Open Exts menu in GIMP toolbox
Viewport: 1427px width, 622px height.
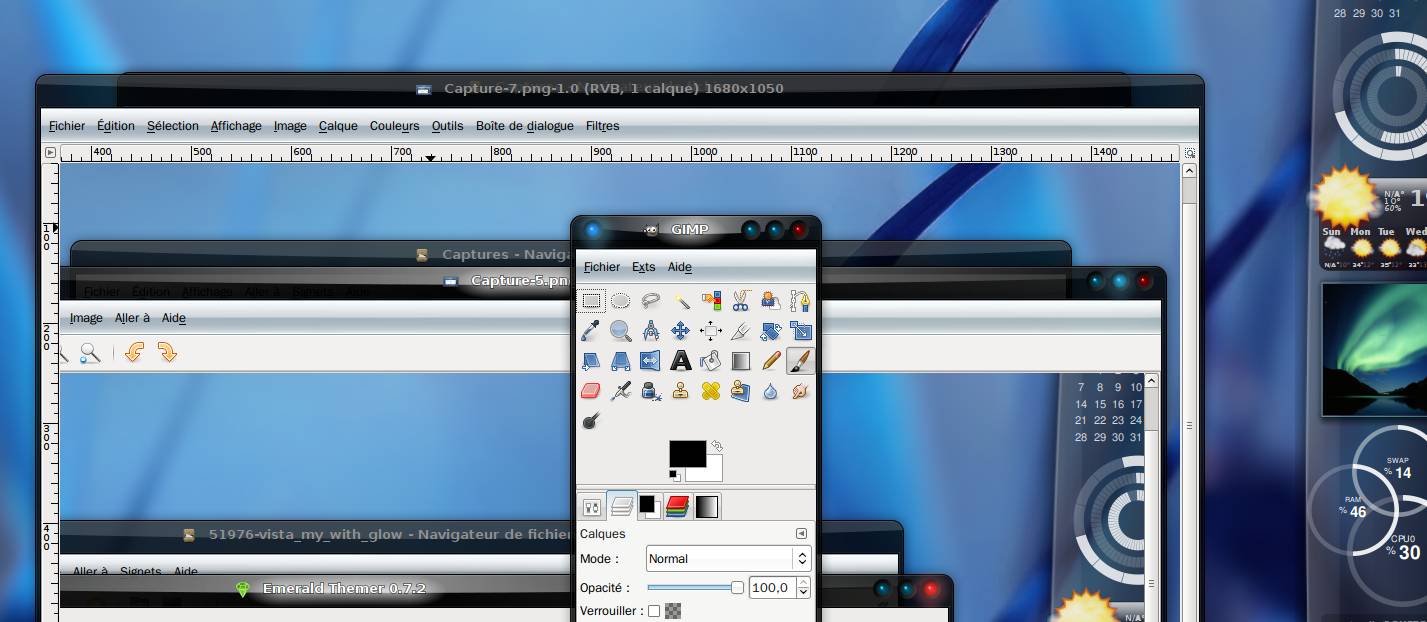pyautogui.click(x=644, y=267)
